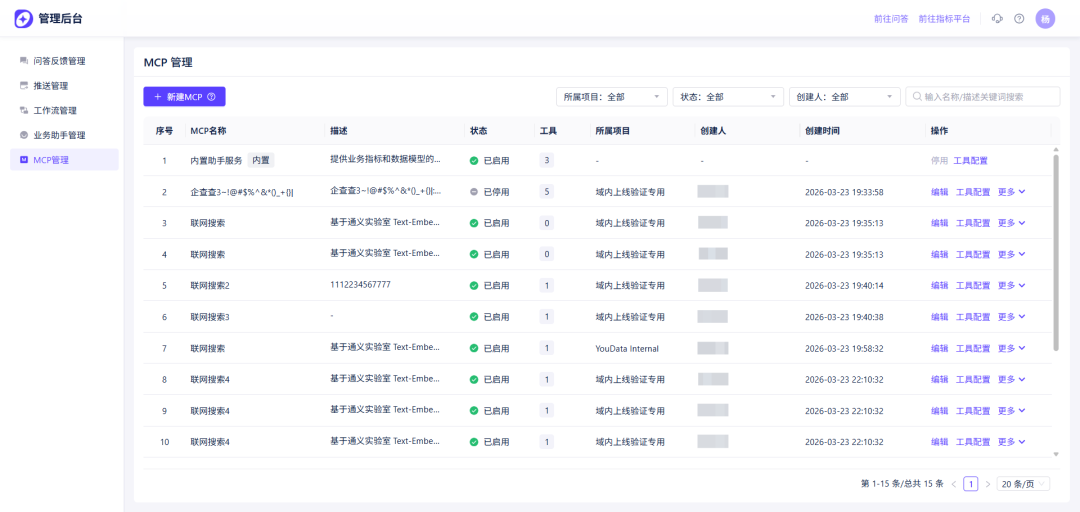Image resolution: width=1080 pixels, height=512 pixels.
Task: Click the 问答反馈管理 sidebar icon
Action: coord(24,61)
